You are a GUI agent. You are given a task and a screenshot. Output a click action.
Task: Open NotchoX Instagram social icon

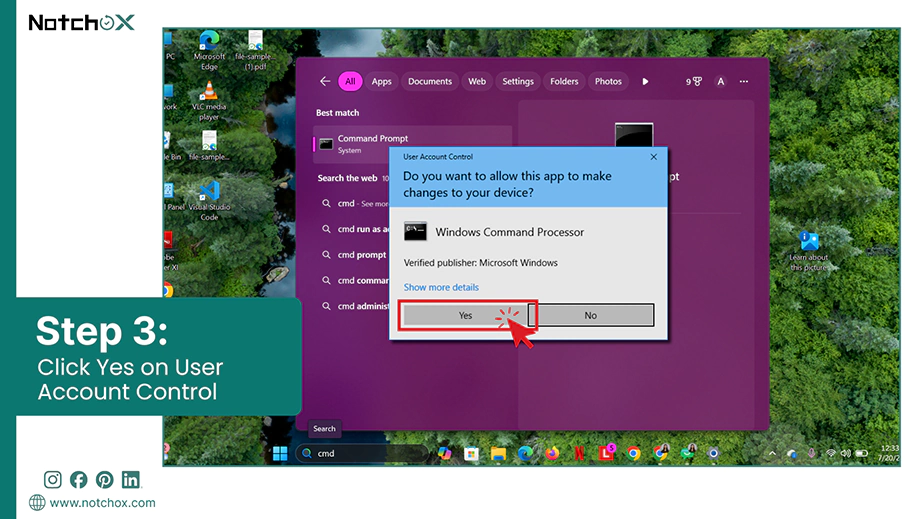click(52, 480)
